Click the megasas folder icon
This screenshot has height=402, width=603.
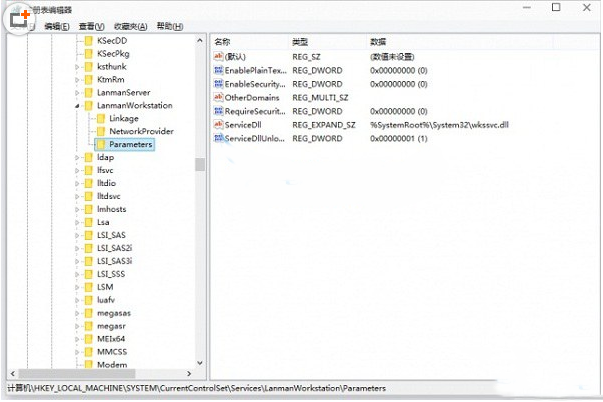pos(89,313)
